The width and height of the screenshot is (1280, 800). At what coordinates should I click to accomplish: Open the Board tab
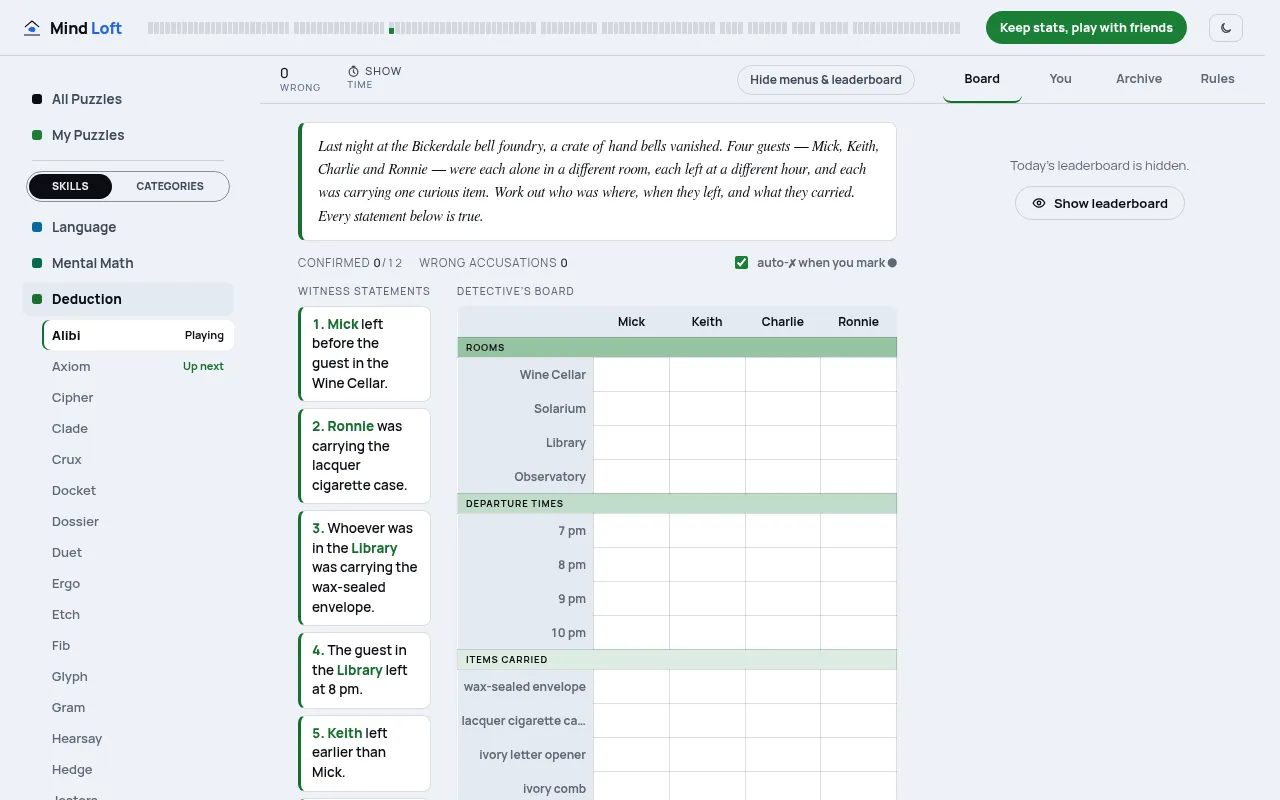pos(982,79)
